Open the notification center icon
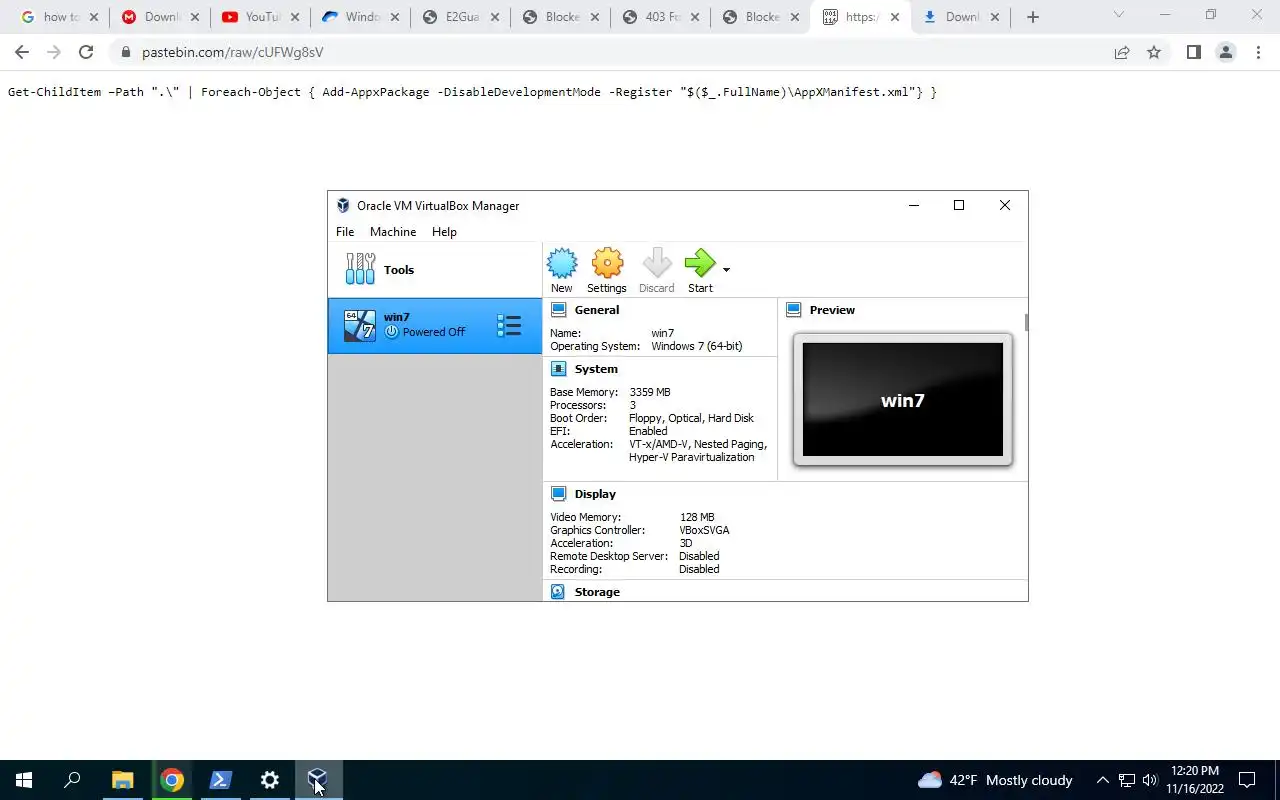This screenshot has width=1280, height=800. pyautogui.click(x=1247, y=780)
